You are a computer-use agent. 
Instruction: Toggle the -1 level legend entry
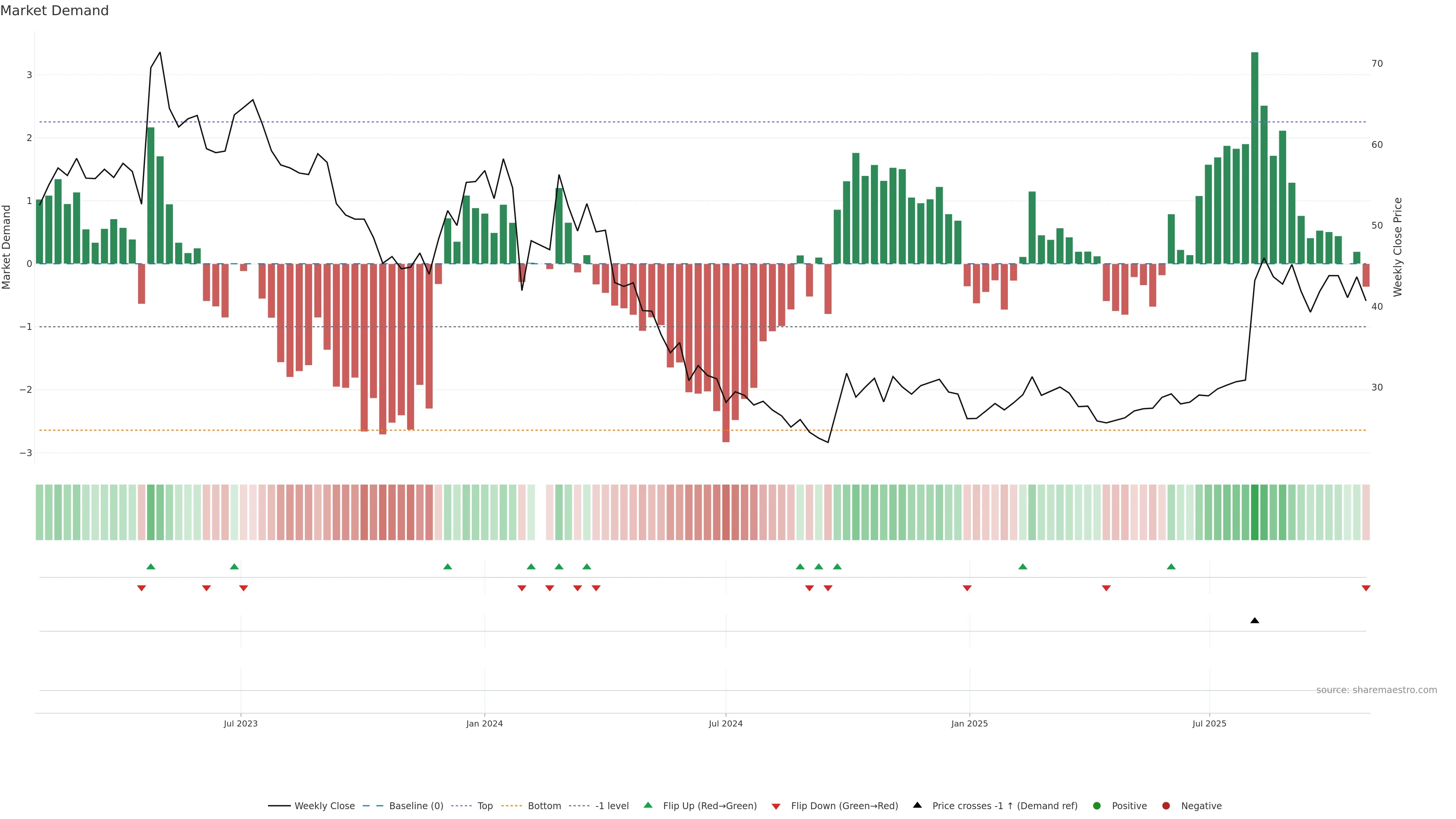tap(612, 805)
